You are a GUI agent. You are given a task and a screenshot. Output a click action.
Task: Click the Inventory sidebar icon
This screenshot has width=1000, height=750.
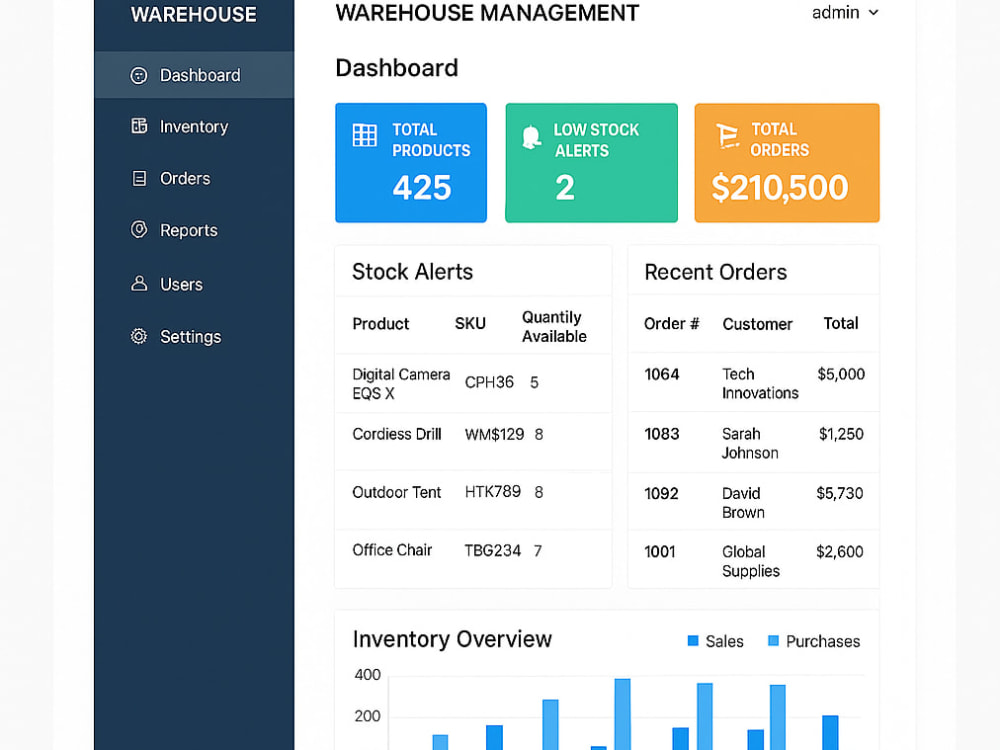[139, 126]
